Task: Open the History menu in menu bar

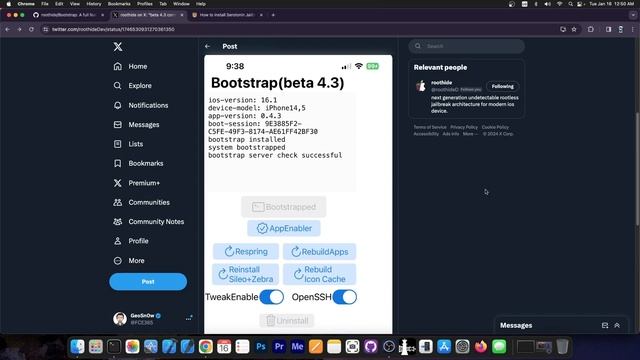Action: tap(93, 4)
